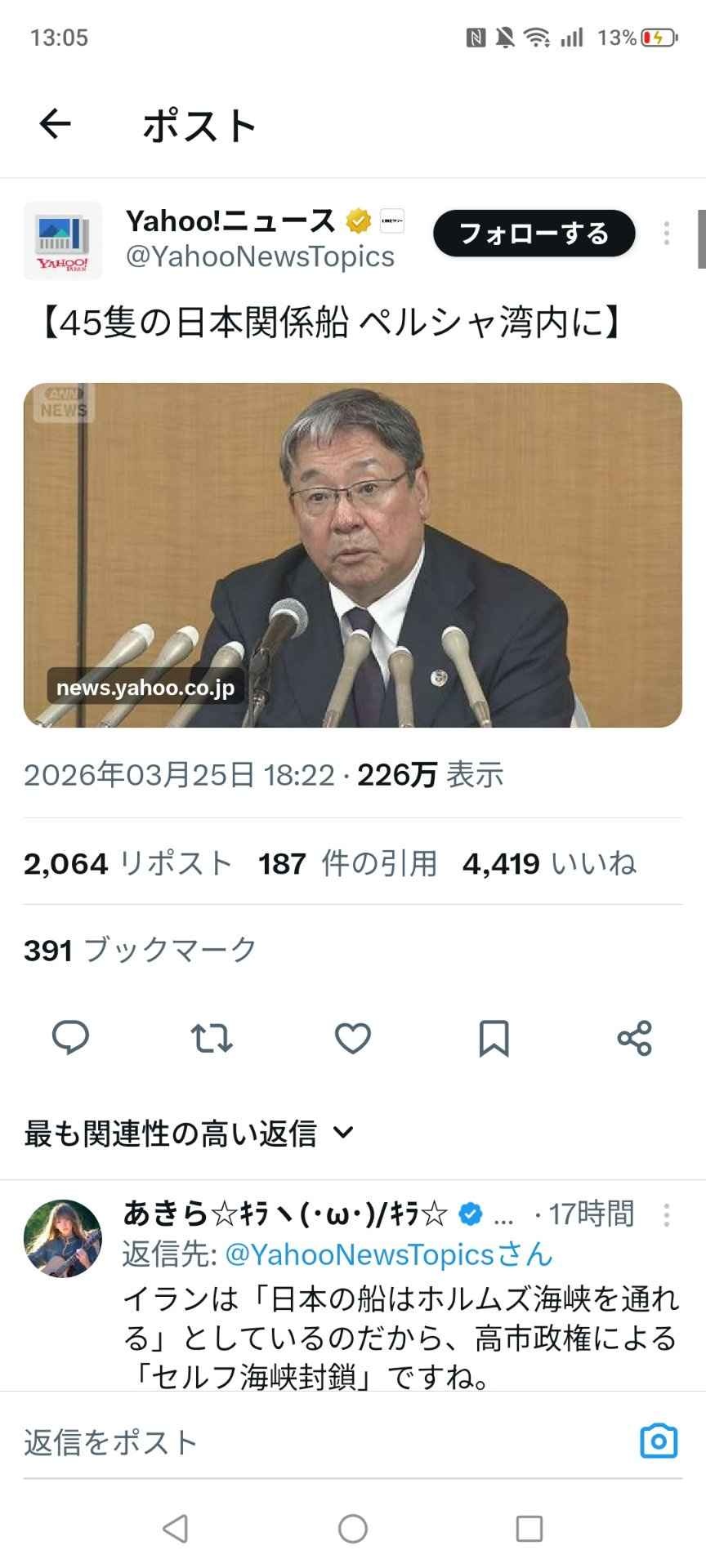Viewport: 706px width, 1568px height.
Task: Tap the back arrow icon
Action: click(x=55, y=124)
